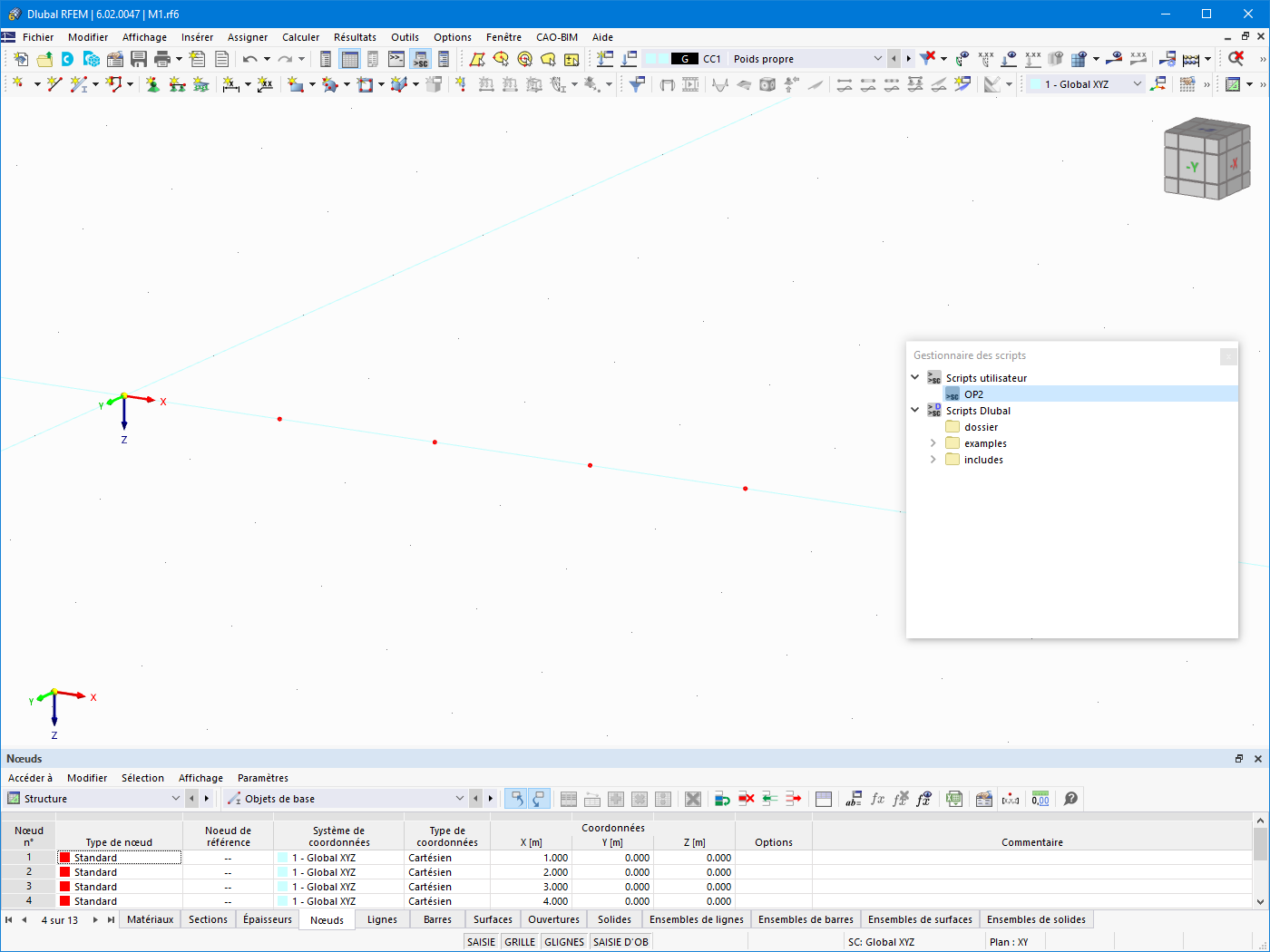Run the OP2 user script
The height and width of the screenshot is (952, 1270).
point(972,393)
